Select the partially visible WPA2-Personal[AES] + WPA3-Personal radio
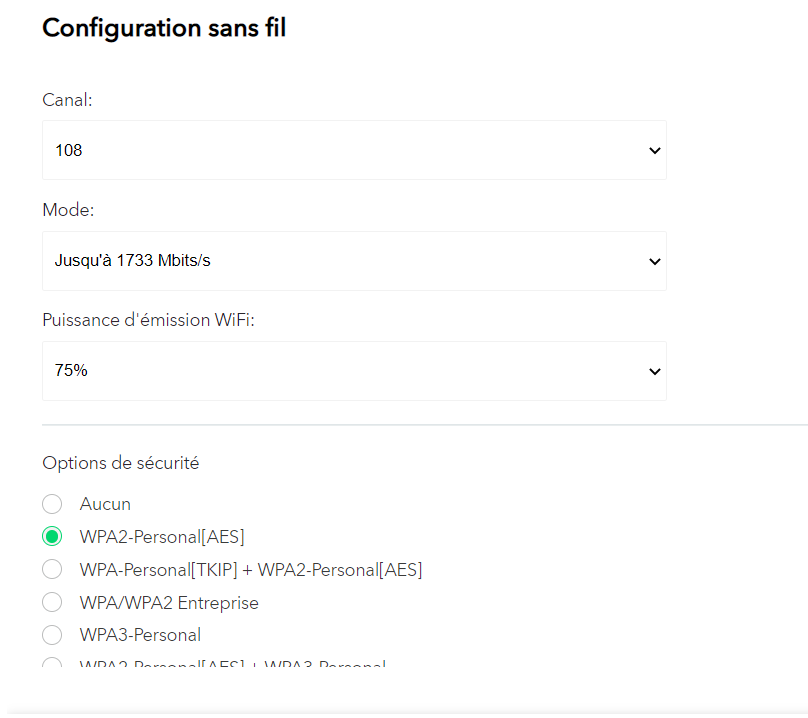The image size is (808, 718). [52, 665]
